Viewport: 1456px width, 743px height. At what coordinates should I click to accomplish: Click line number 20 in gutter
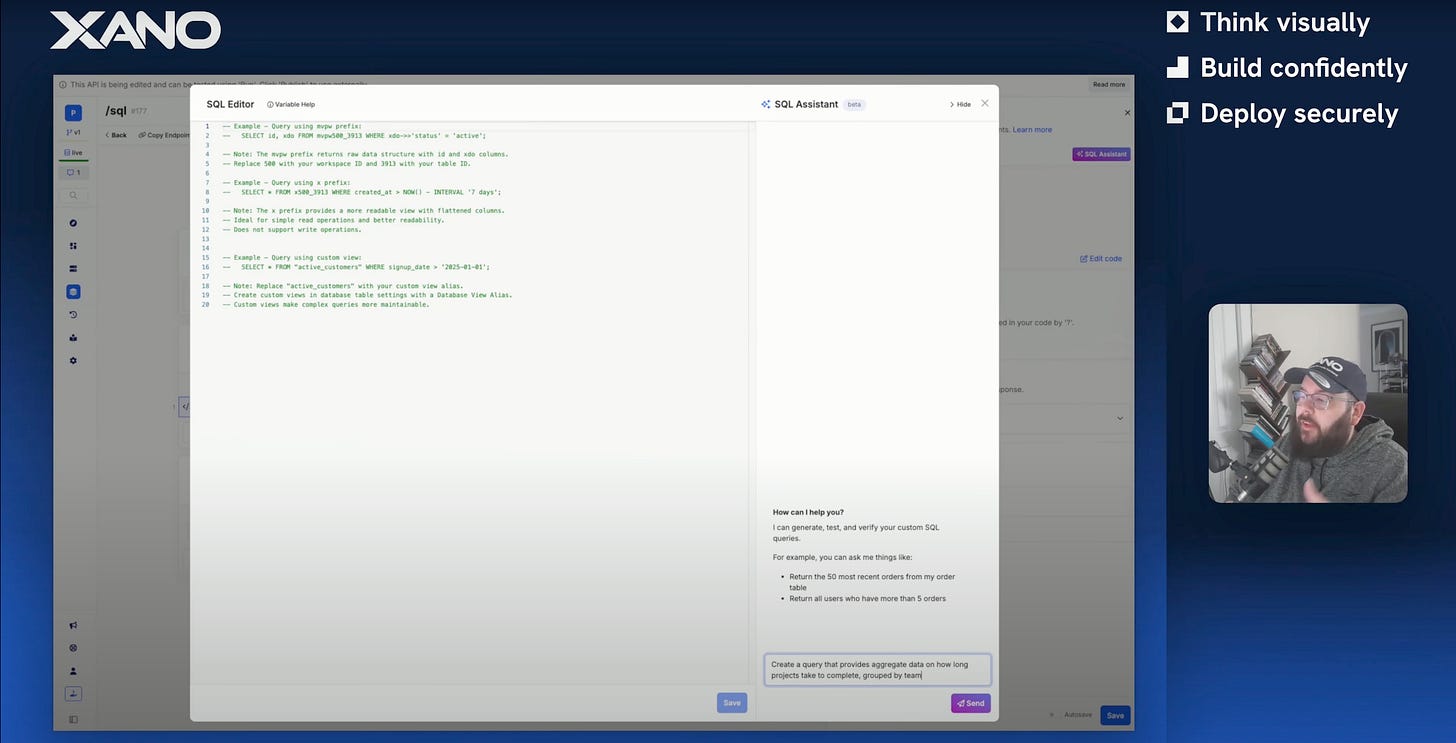tap(206, 305)
